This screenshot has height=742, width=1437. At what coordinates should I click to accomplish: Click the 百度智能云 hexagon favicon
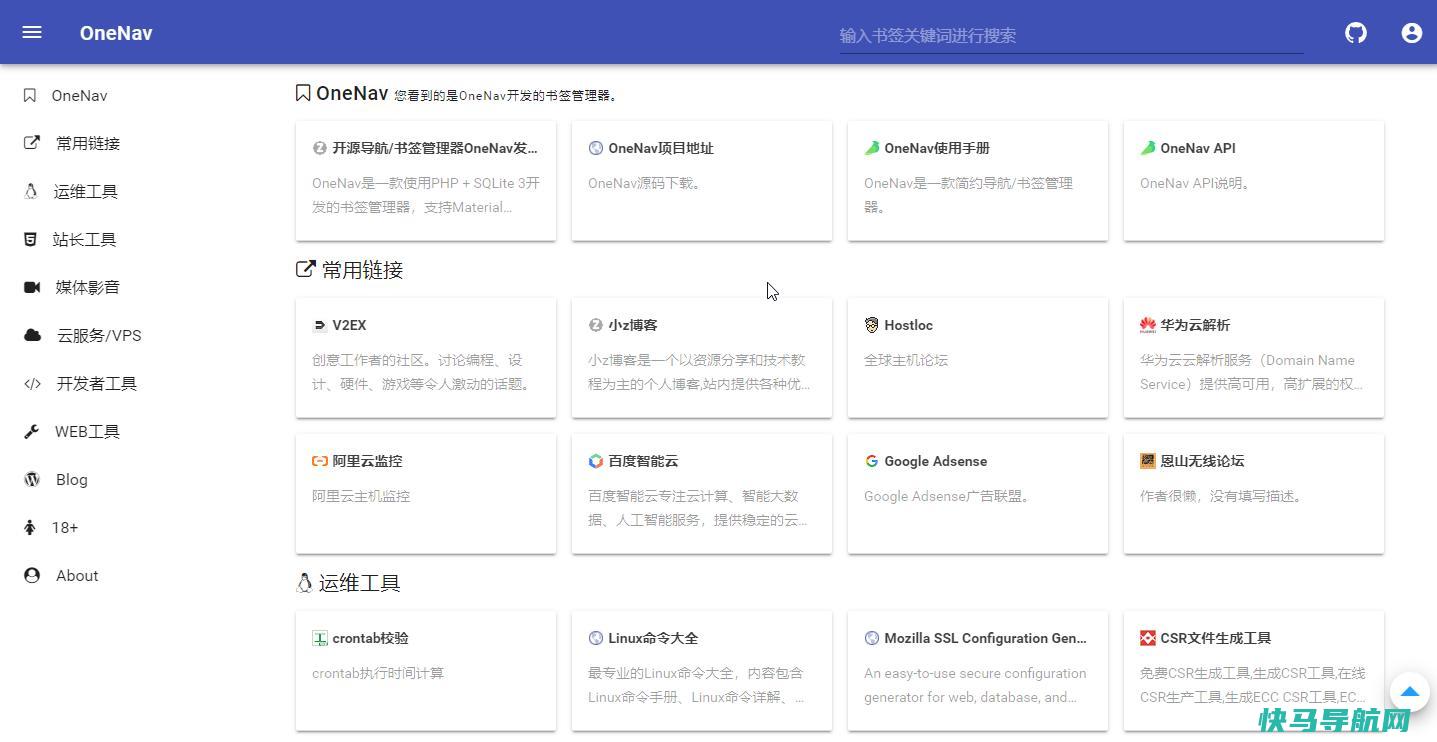(596, 461)
